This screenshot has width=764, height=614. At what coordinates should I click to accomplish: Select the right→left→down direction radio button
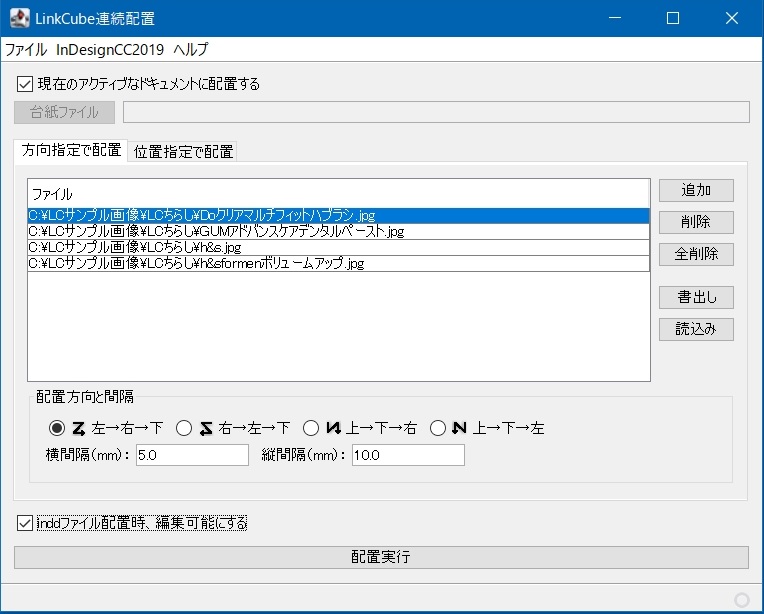tap(183, 428)
